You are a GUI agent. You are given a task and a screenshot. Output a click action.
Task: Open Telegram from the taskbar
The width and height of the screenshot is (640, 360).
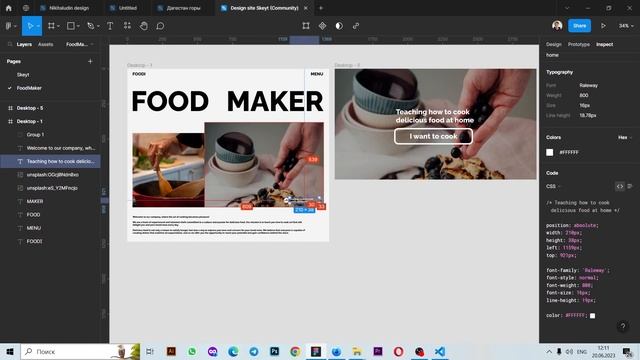coord(254,351)
